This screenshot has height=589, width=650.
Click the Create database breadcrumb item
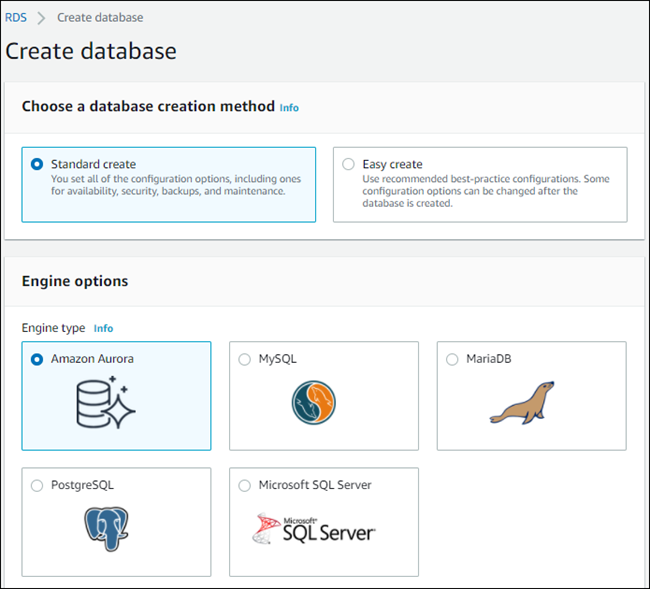point(100,17)
